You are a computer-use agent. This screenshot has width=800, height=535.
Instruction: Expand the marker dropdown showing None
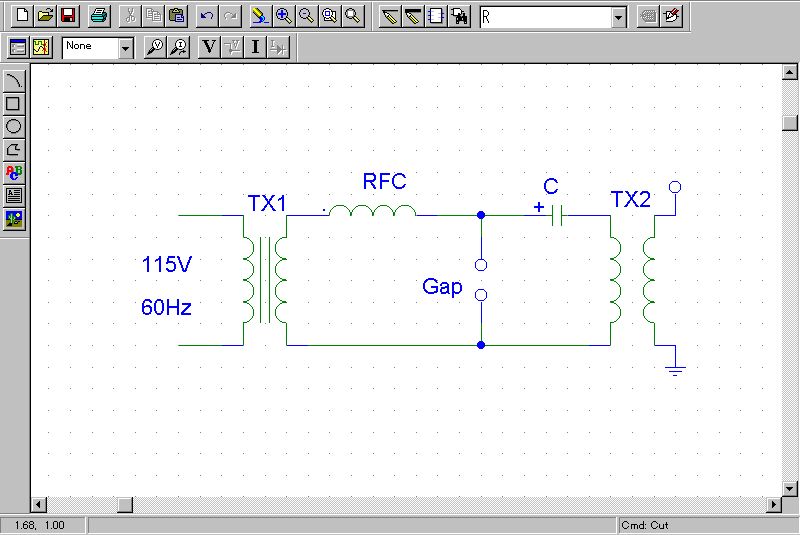tap(125, 47)
